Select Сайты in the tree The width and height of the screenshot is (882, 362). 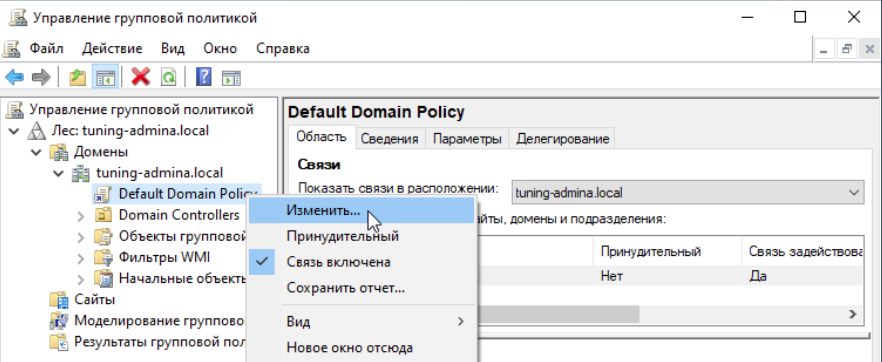tap(94, 300)
